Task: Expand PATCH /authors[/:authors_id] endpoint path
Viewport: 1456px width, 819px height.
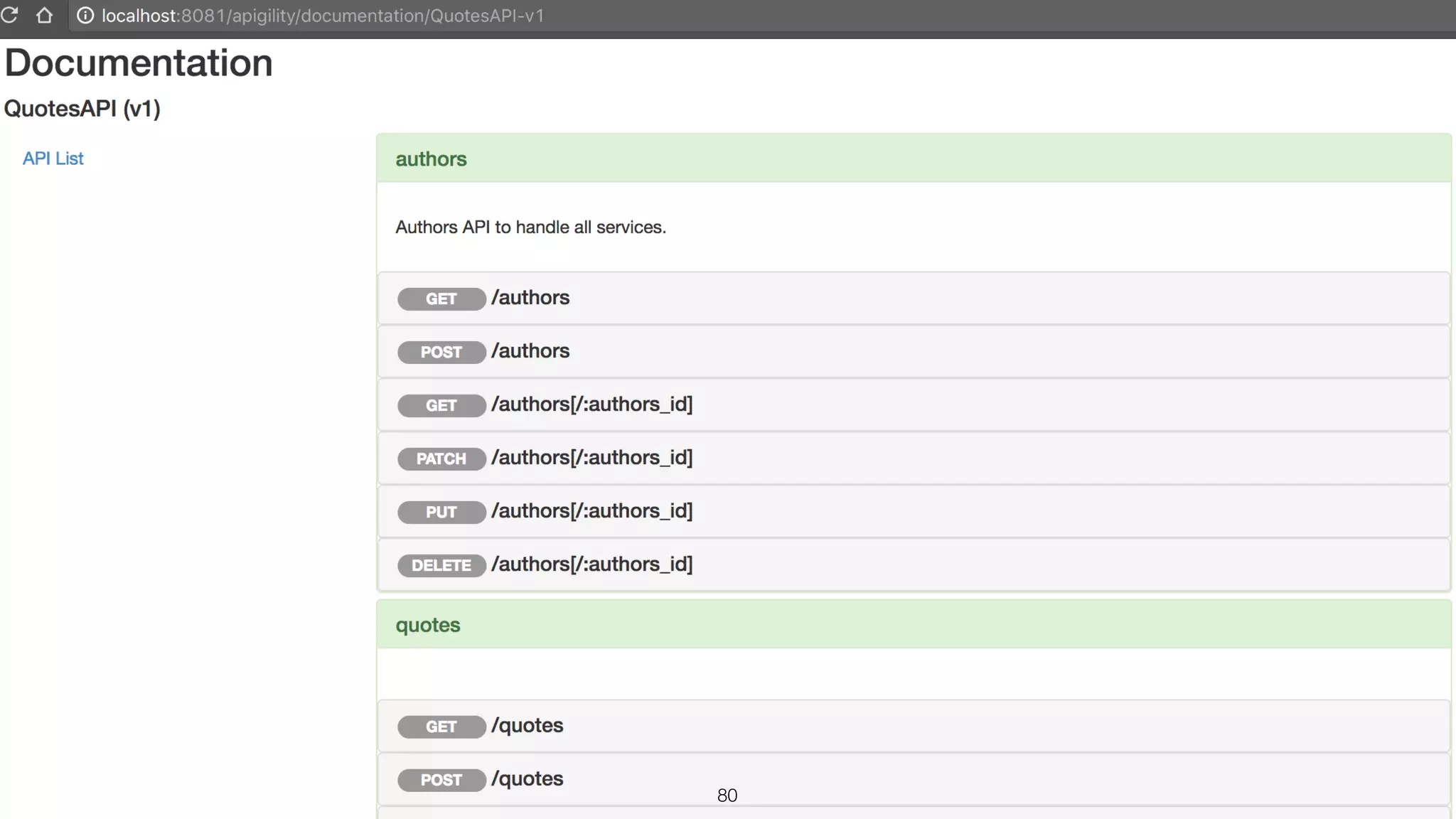Action: [x=591, y=458]
